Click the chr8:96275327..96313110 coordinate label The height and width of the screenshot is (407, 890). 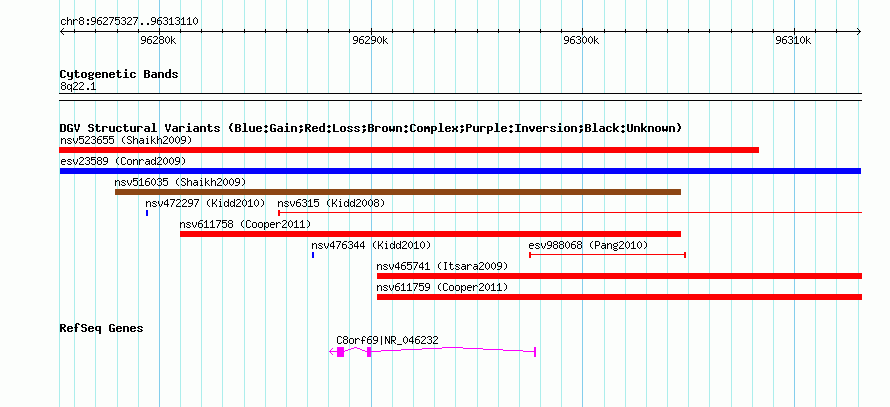tap(129, 21)
